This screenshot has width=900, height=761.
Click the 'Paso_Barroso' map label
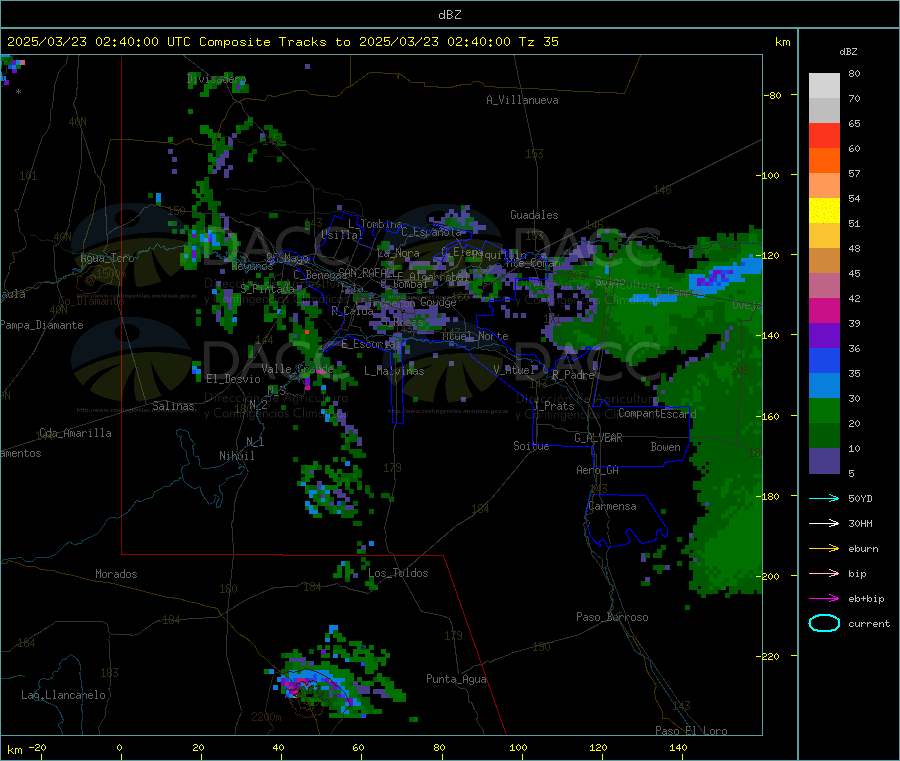click(x=612, y=617)
